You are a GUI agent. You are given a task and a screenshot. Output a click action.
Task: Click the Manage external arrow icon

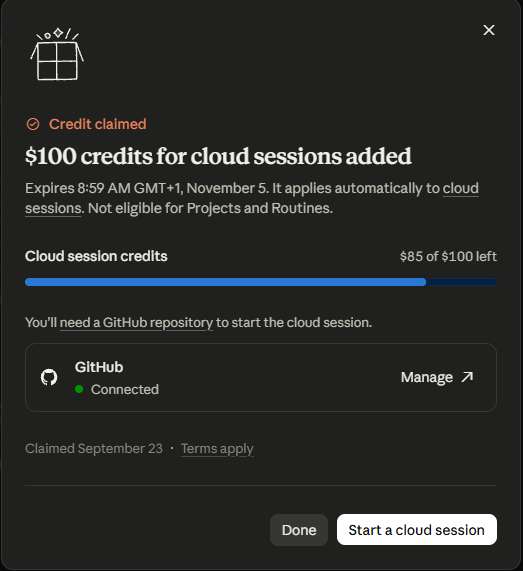click(x=467, y=377)
